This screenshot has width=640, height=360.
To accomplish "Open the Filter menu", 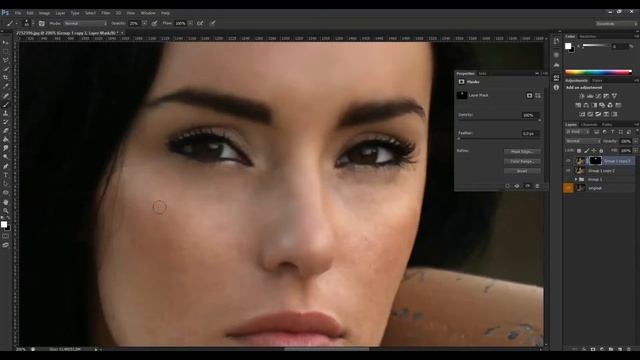I will pyautogui.click(x=105, y=13).
